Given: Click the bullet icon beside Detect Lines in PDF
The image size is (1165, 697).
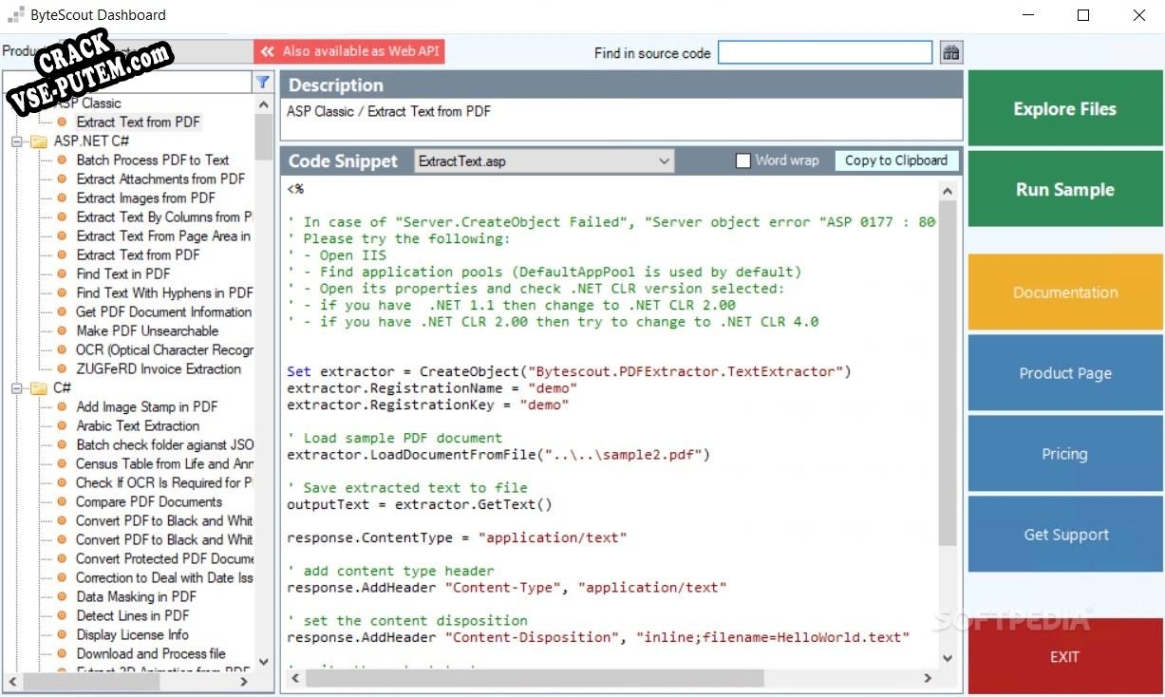Looking at the screenshot, I should point(62,615).
